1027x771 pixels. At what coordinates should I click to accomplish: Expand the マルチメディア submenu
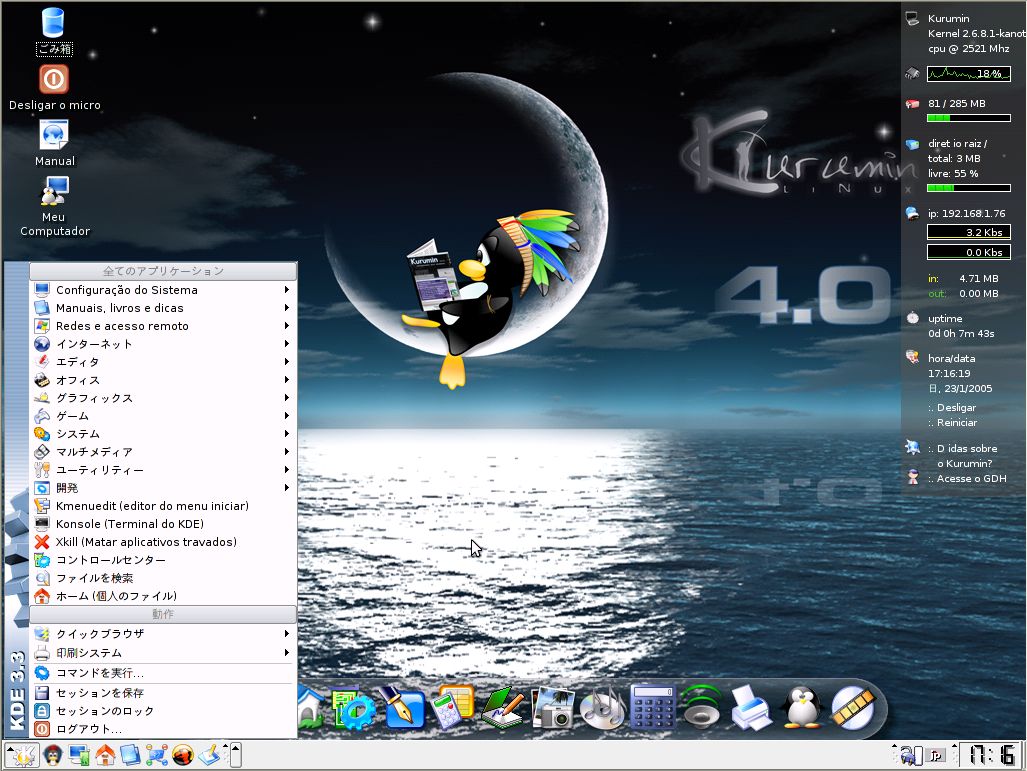[x=163, y=452]
